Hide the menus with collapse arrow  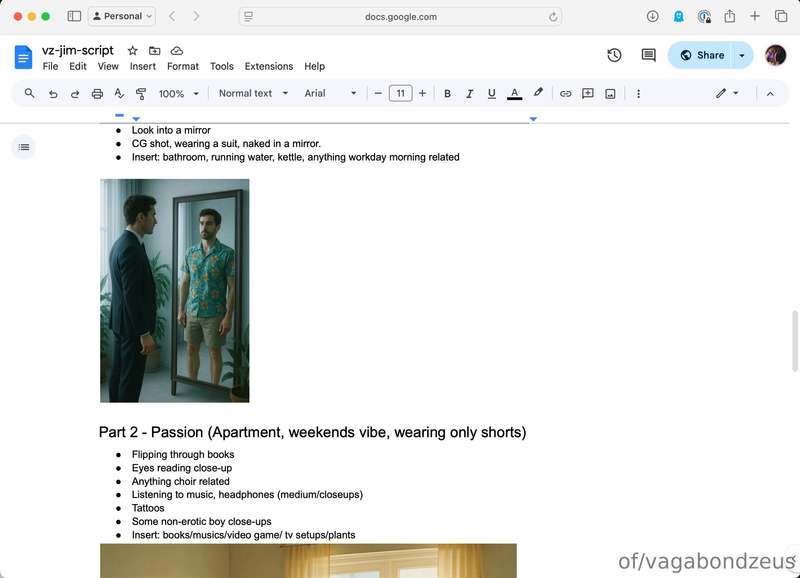tap(770, 94)
